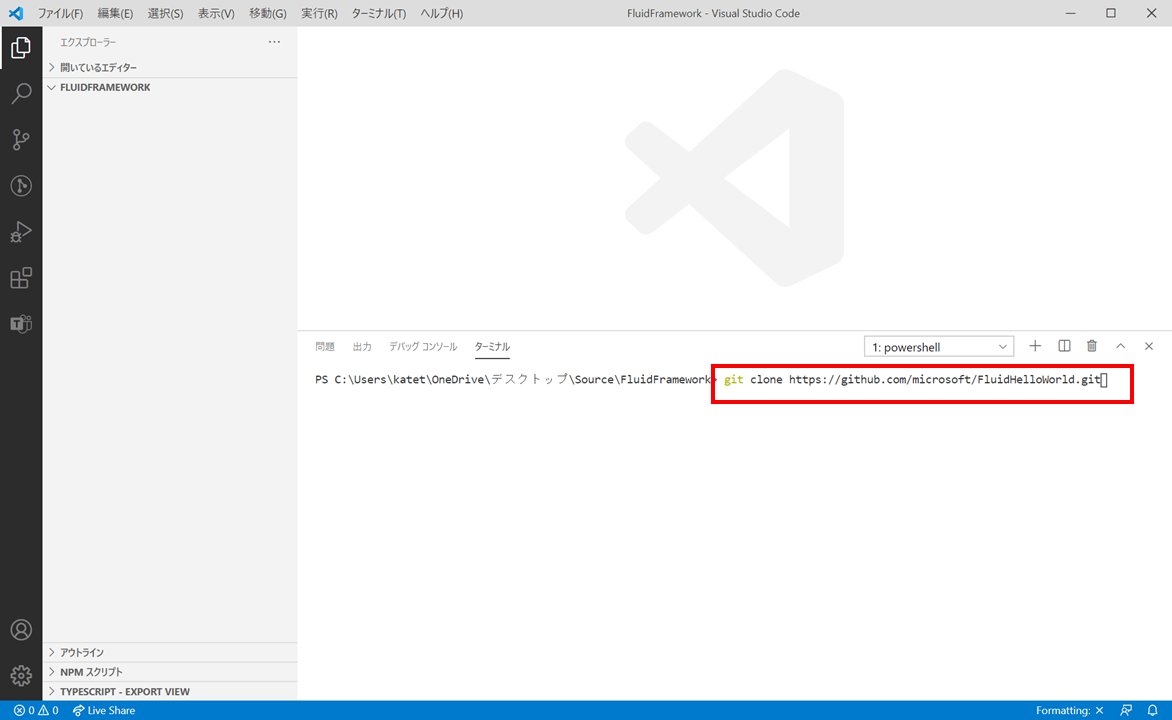Image resolution: width=1172 pixels, height=720 pixels.
Task: Split the terminal using the split icon
Action: pyautogui.click(x=1063, y=346)
